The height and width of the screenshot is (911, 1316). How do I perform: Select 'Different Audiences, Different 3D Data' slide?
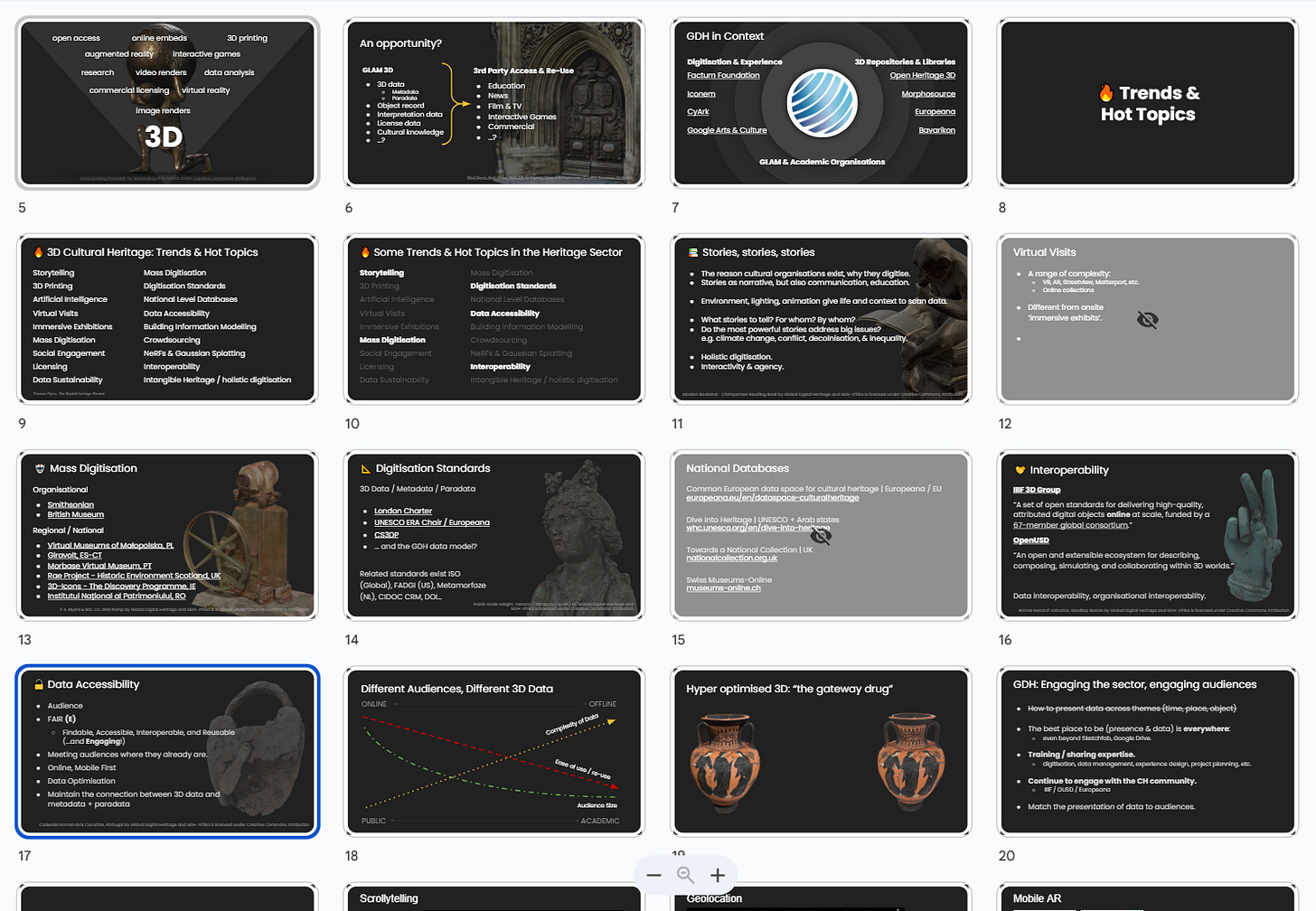tap(494, 751)
